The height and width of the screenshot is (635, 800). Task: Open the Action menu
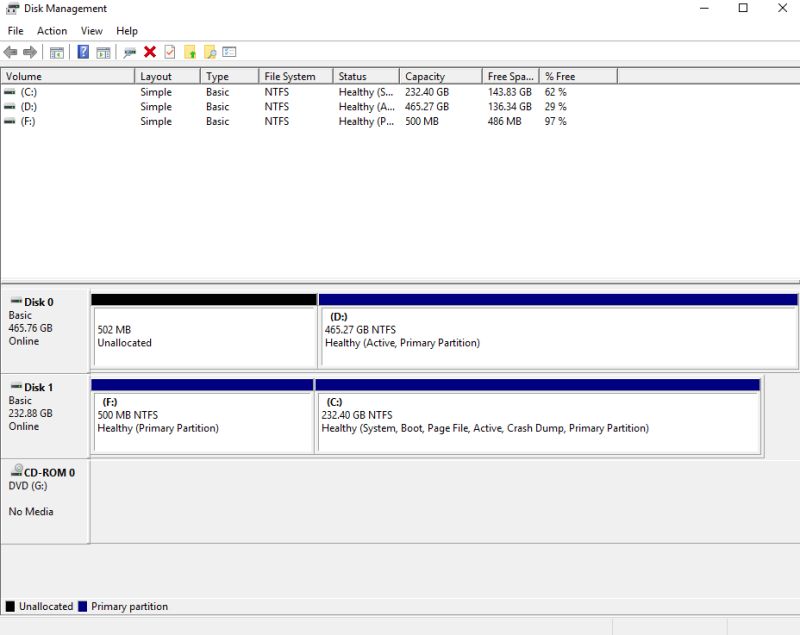coord(52,30)
